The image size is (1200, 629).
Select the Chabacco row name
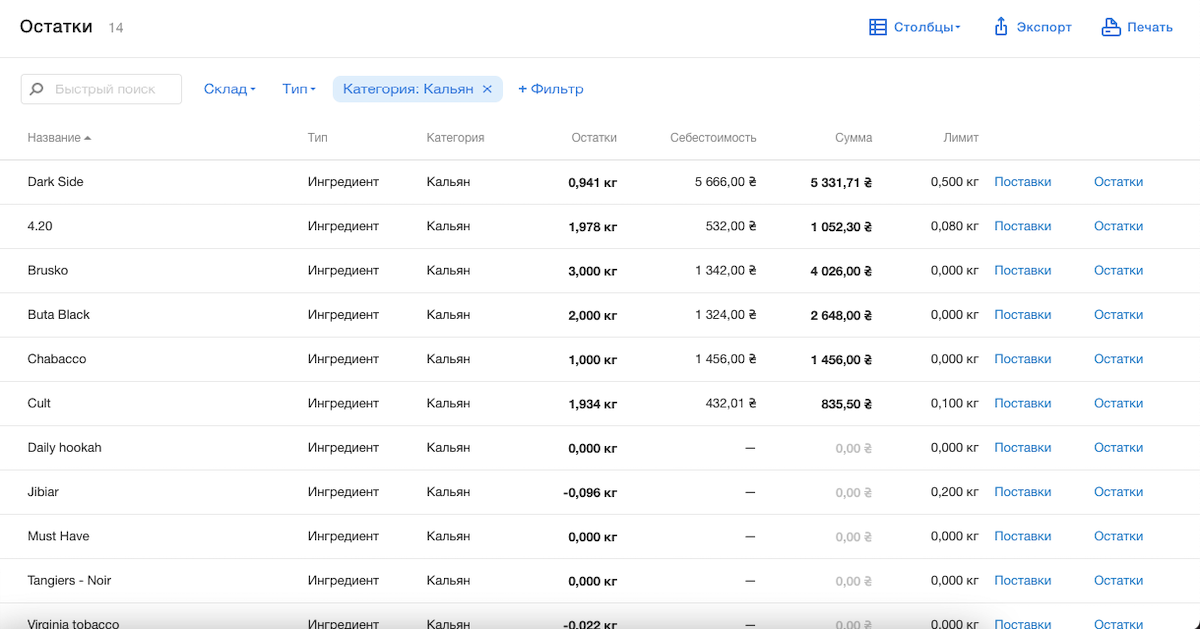pyautogui.click(x=57, y=359)
